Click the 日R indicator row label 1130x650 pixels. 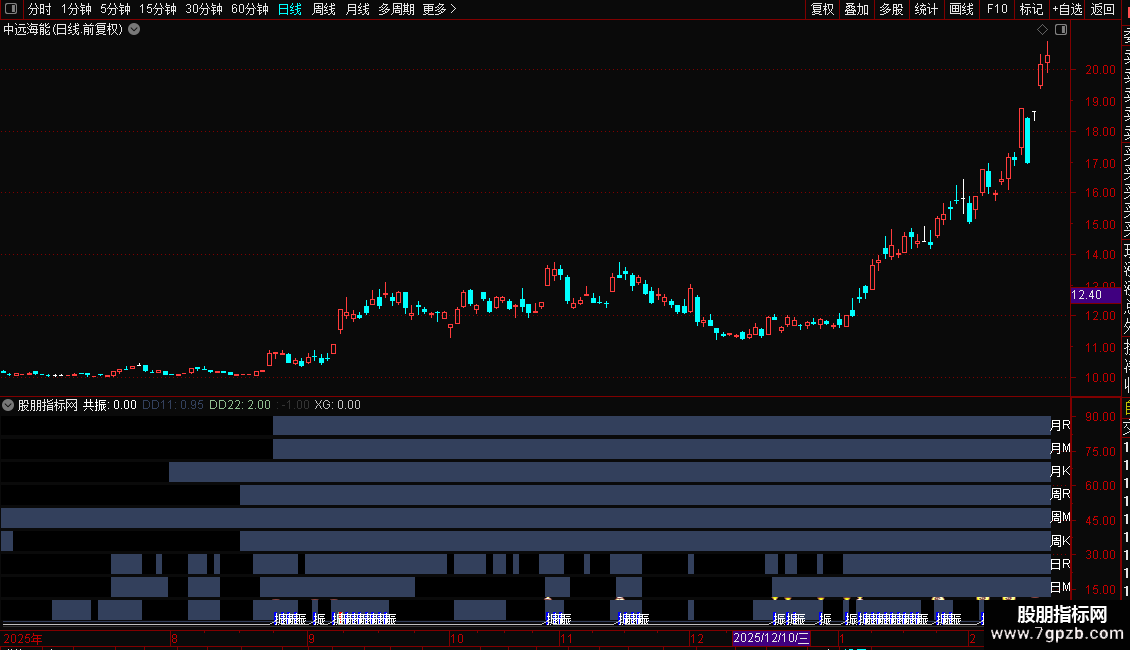[x=1060, y=564]
